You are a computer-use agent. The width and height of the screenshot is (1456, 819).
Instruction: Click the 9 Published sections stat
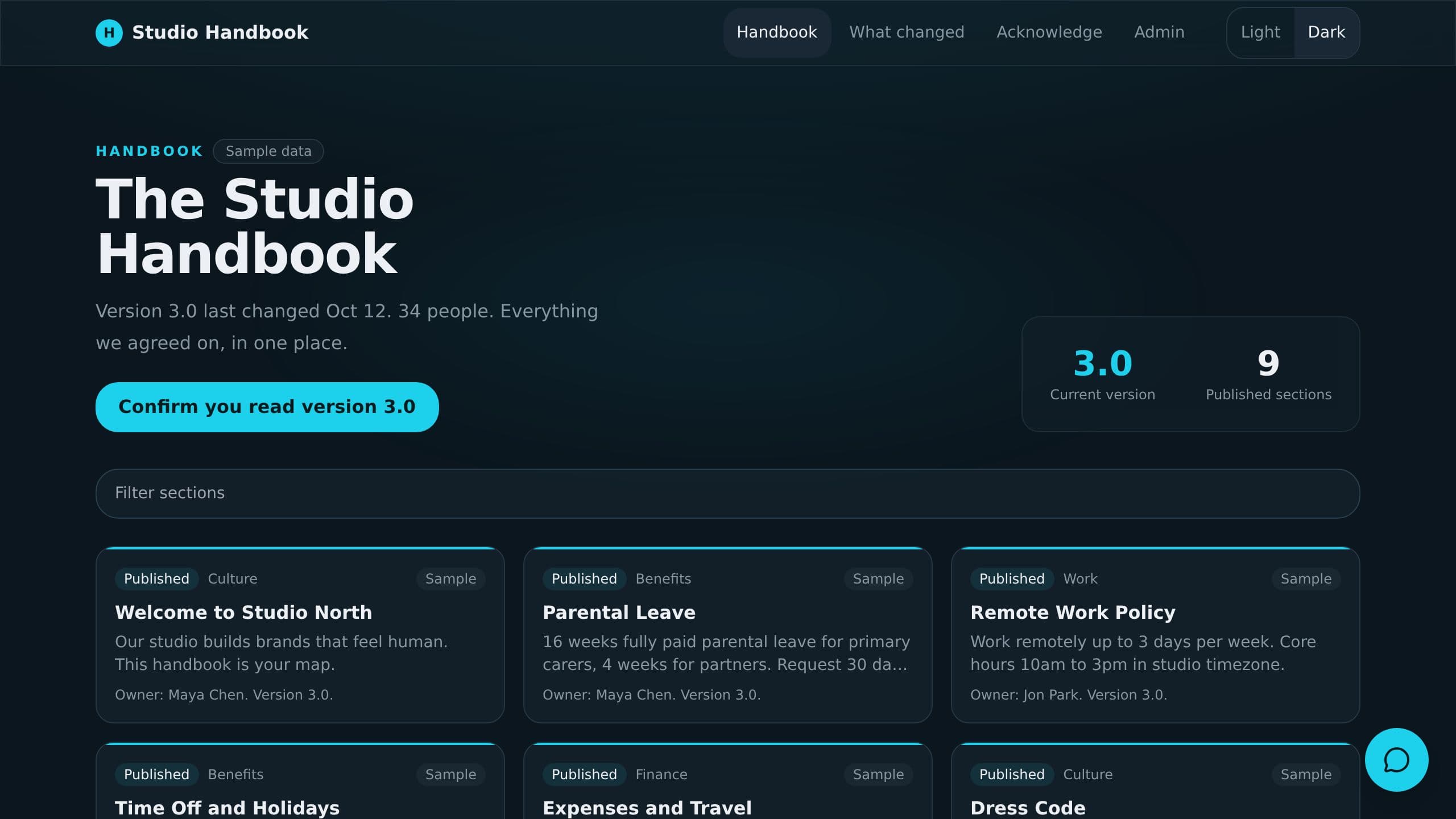pos(1268,374)
